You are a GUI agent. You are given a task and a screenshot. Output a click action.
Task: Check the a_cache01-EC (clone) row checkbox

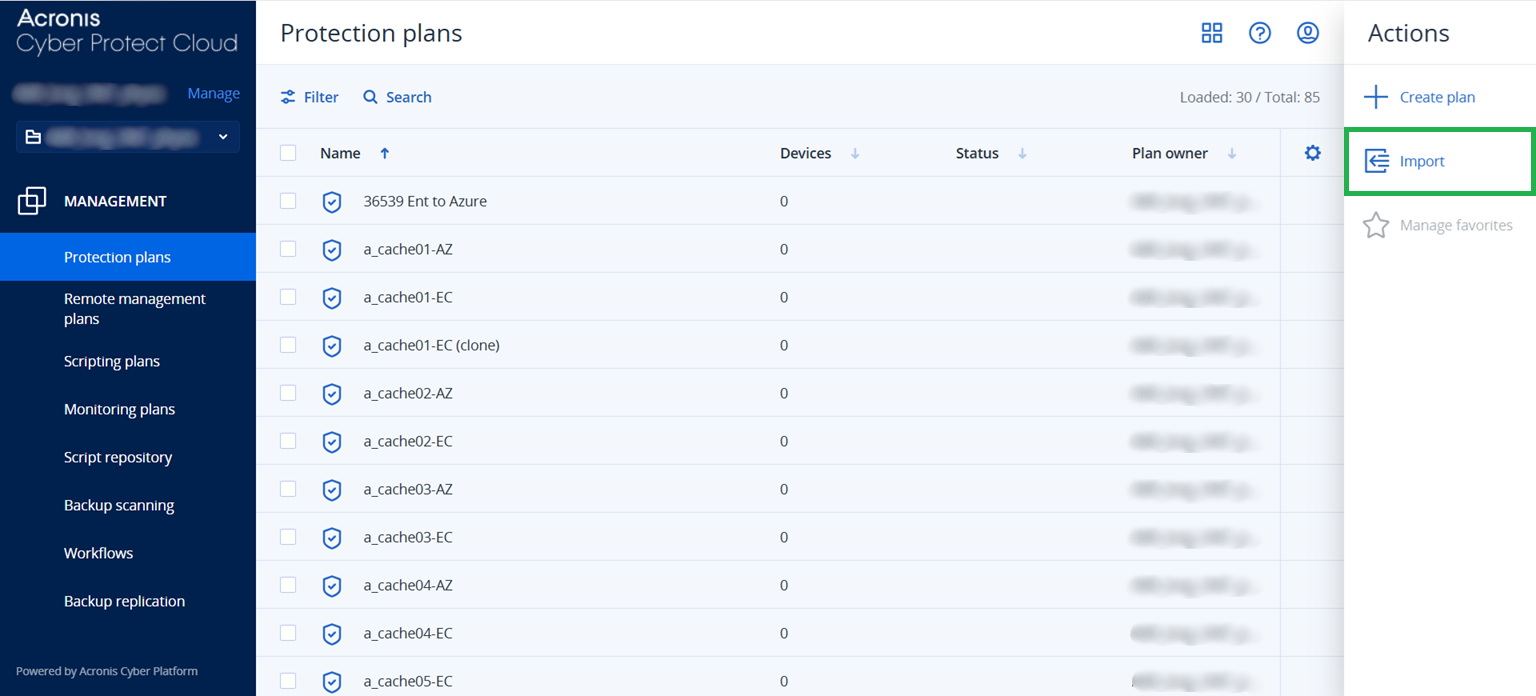[x=288, y=345]
